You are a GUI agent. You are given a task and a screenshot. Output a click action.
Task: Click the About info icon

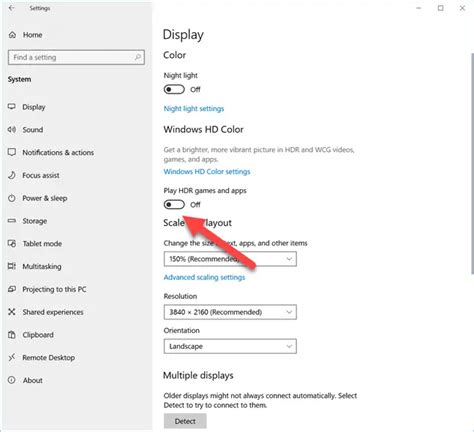coord(12,380)
